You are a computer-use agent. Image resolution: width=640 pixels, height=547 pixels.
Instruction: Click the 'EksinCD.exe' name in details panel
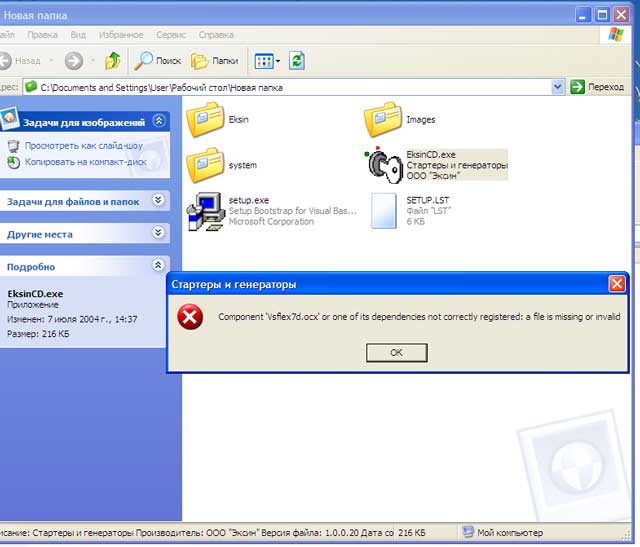[35, 294]
